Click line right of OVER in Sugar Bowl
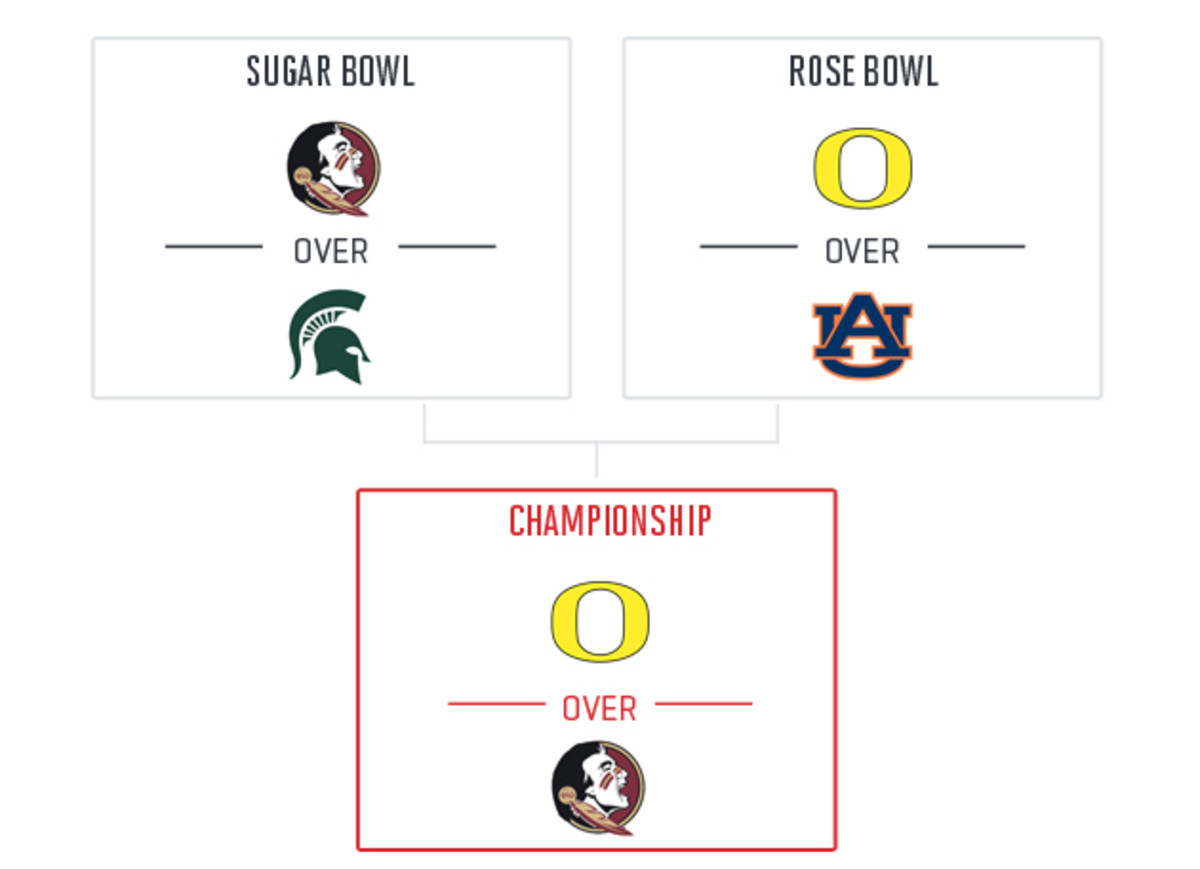The height and width of the screenshot is (869, 1200). (447, 246)
